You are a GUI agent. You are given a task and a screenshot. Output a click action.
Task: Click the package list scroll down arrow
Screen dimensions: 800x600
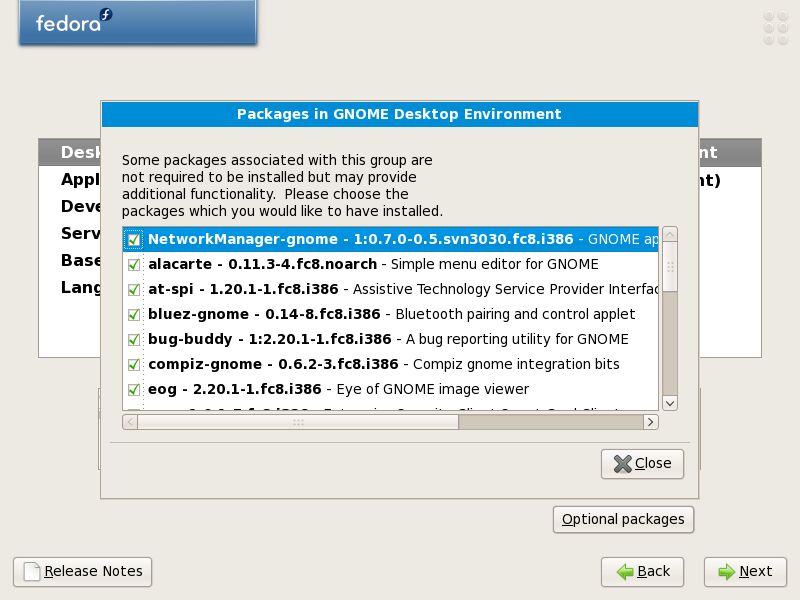click(x=670, y=403)
